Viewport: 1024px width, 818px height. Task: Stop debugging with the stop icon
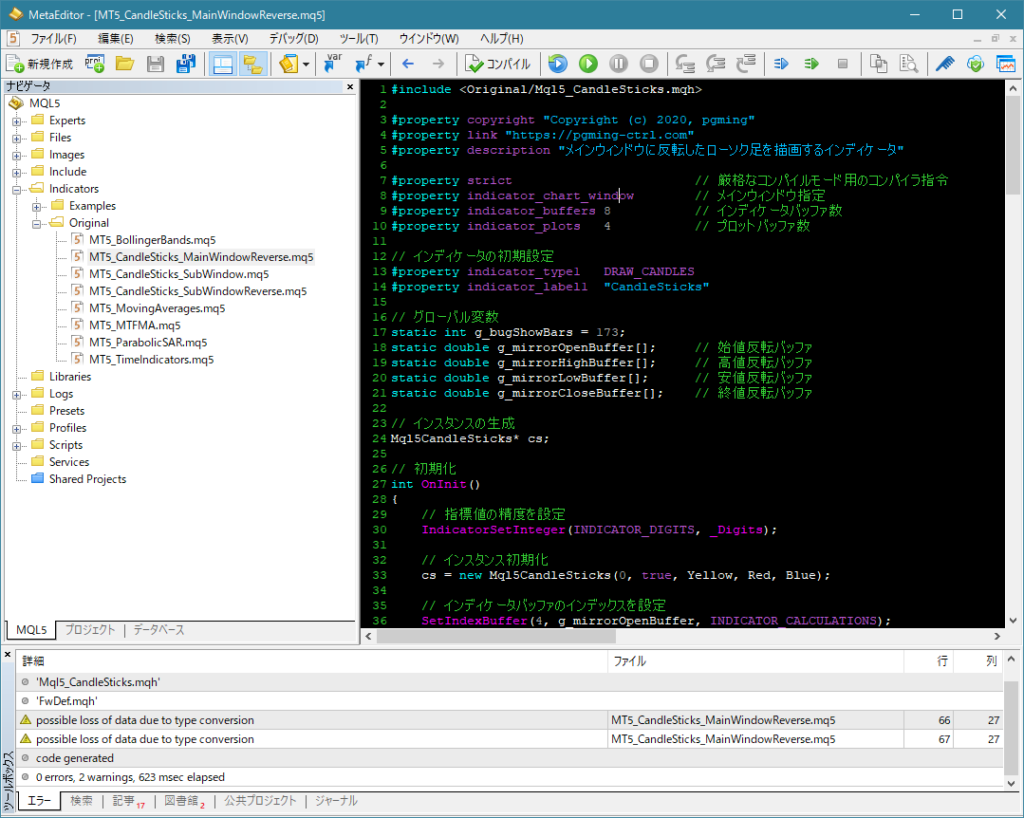(648, 63)
